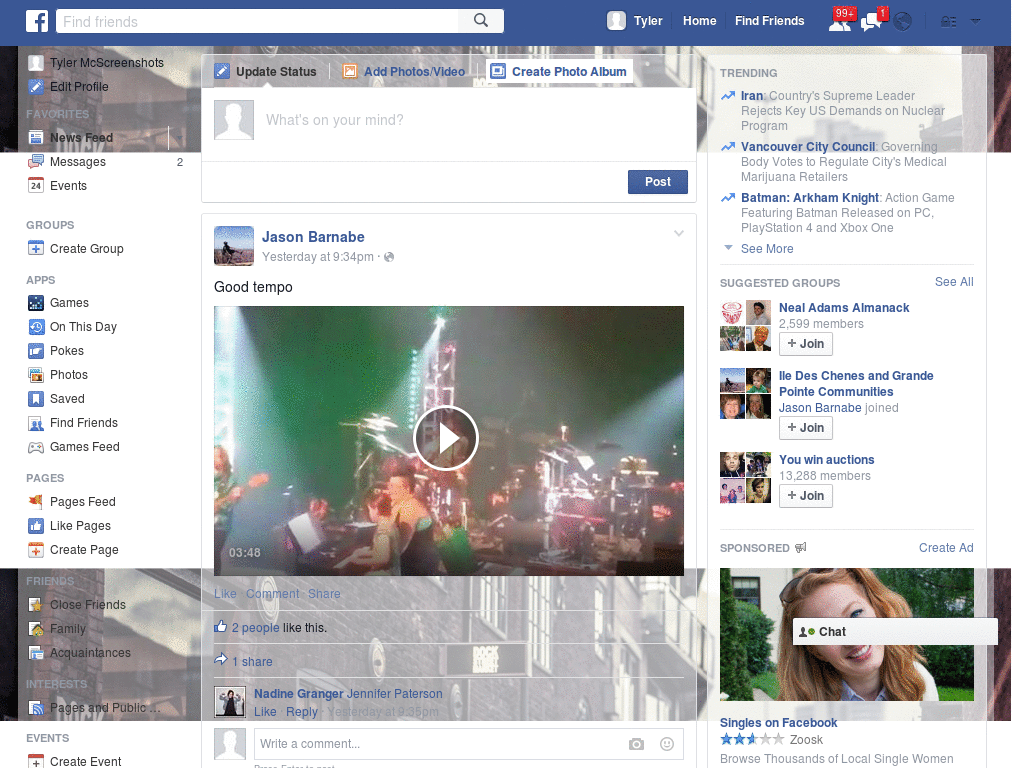Open account menu dropdown arrow
The width and height of the screenshot is (1024, 768).
[x=976, y=22]
